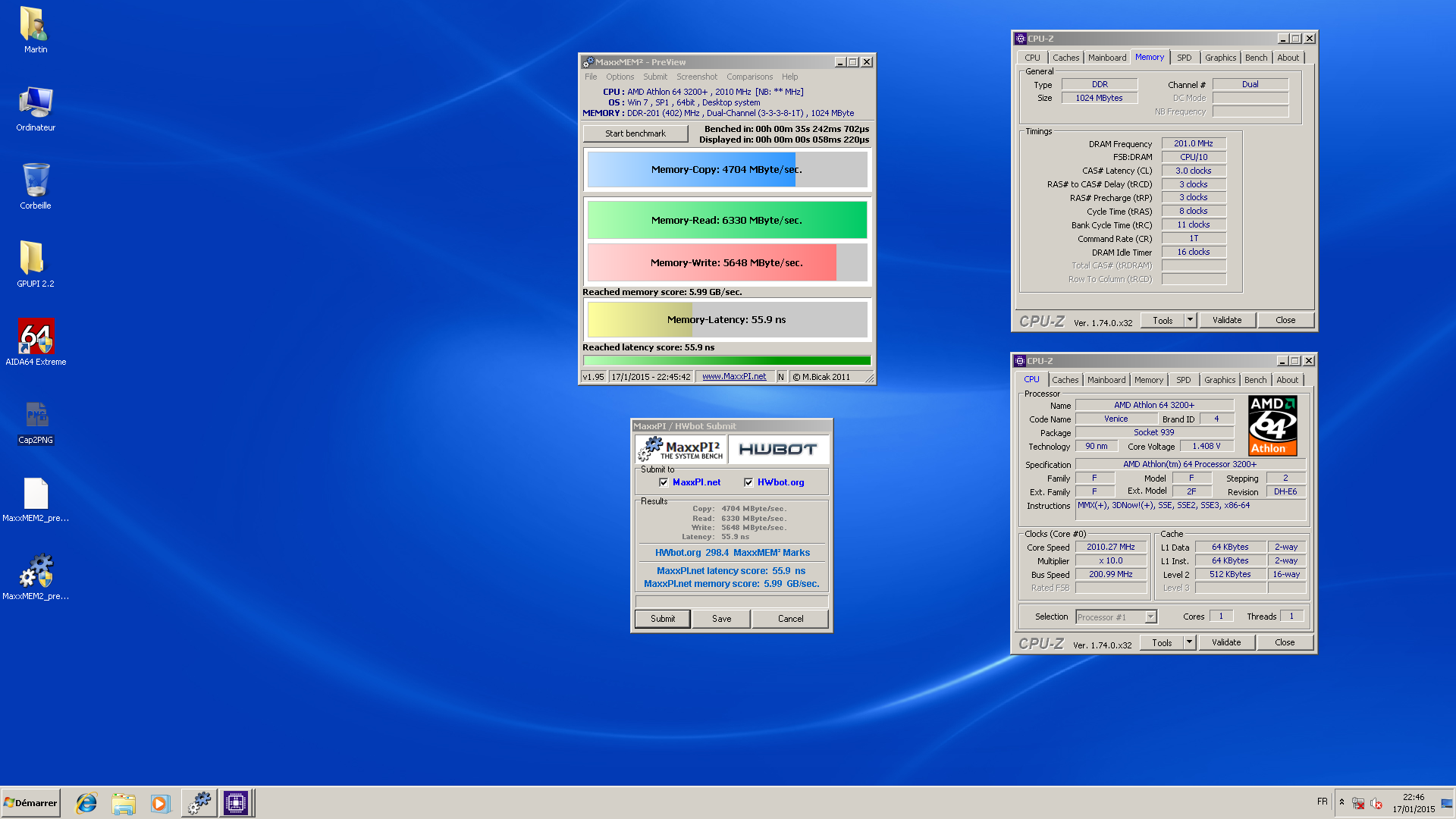
Task: Click Save in HWbot Submit dialog
Action: point(721,619)
